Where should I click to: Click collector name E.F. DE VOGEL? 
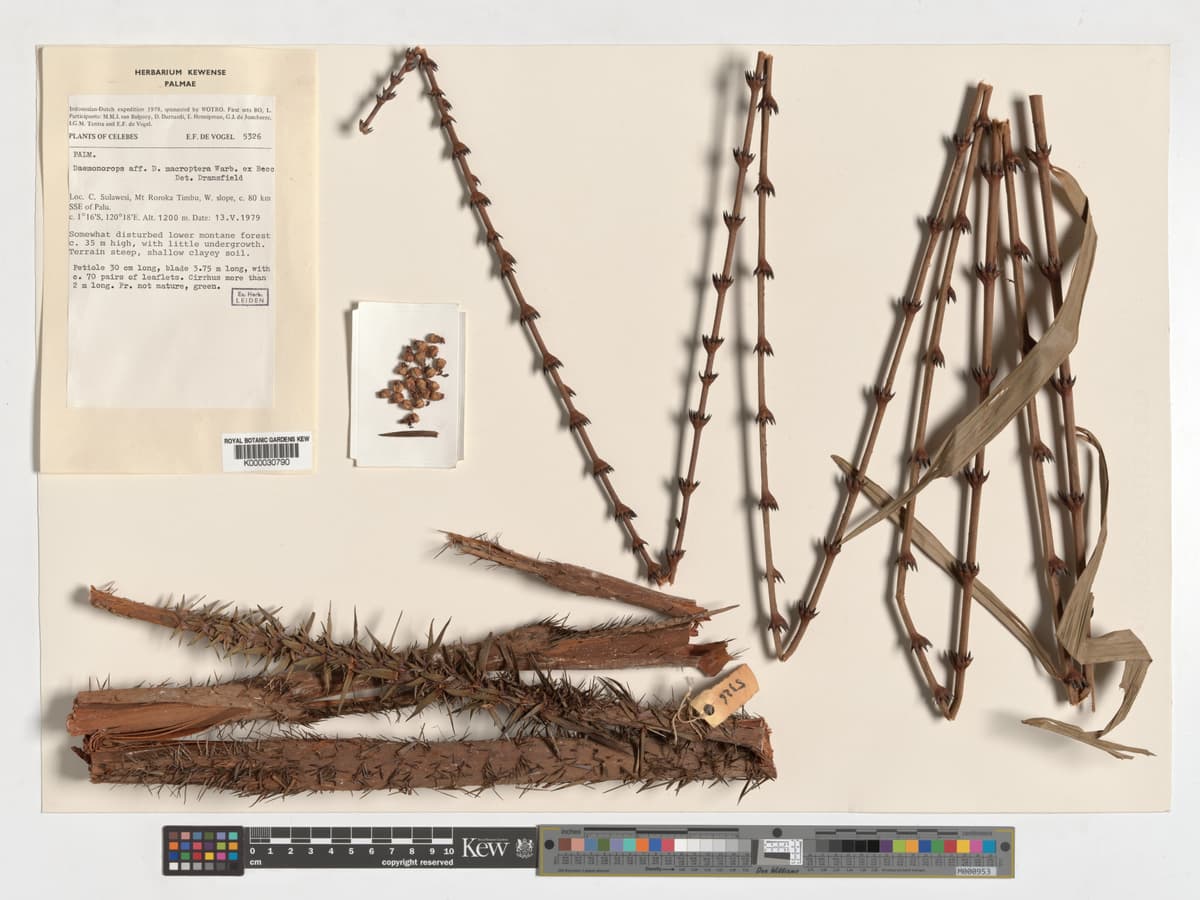coord(208,135)
